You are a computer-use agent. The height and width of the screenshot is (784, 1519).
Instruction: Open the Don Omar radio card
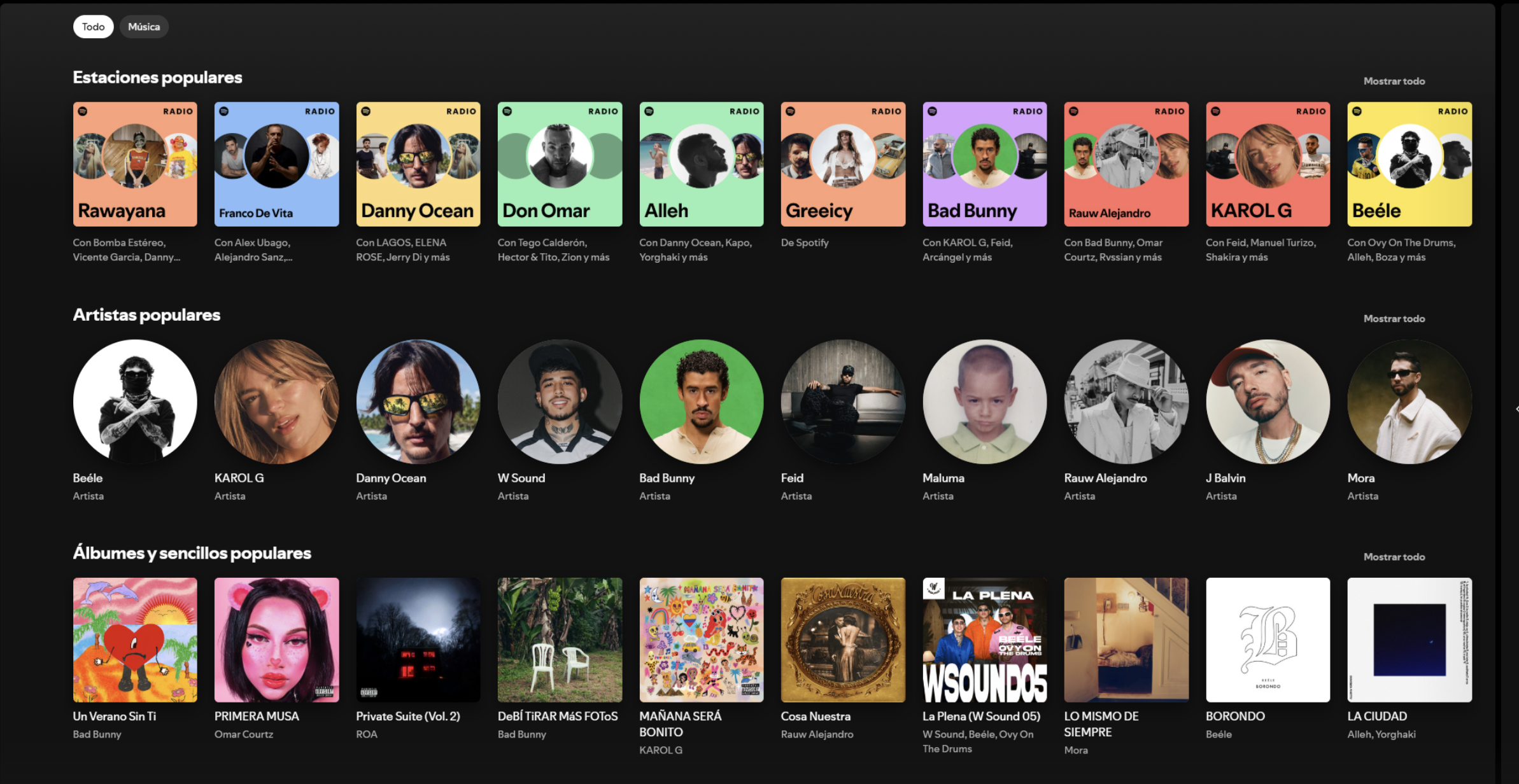click(560, 164)
